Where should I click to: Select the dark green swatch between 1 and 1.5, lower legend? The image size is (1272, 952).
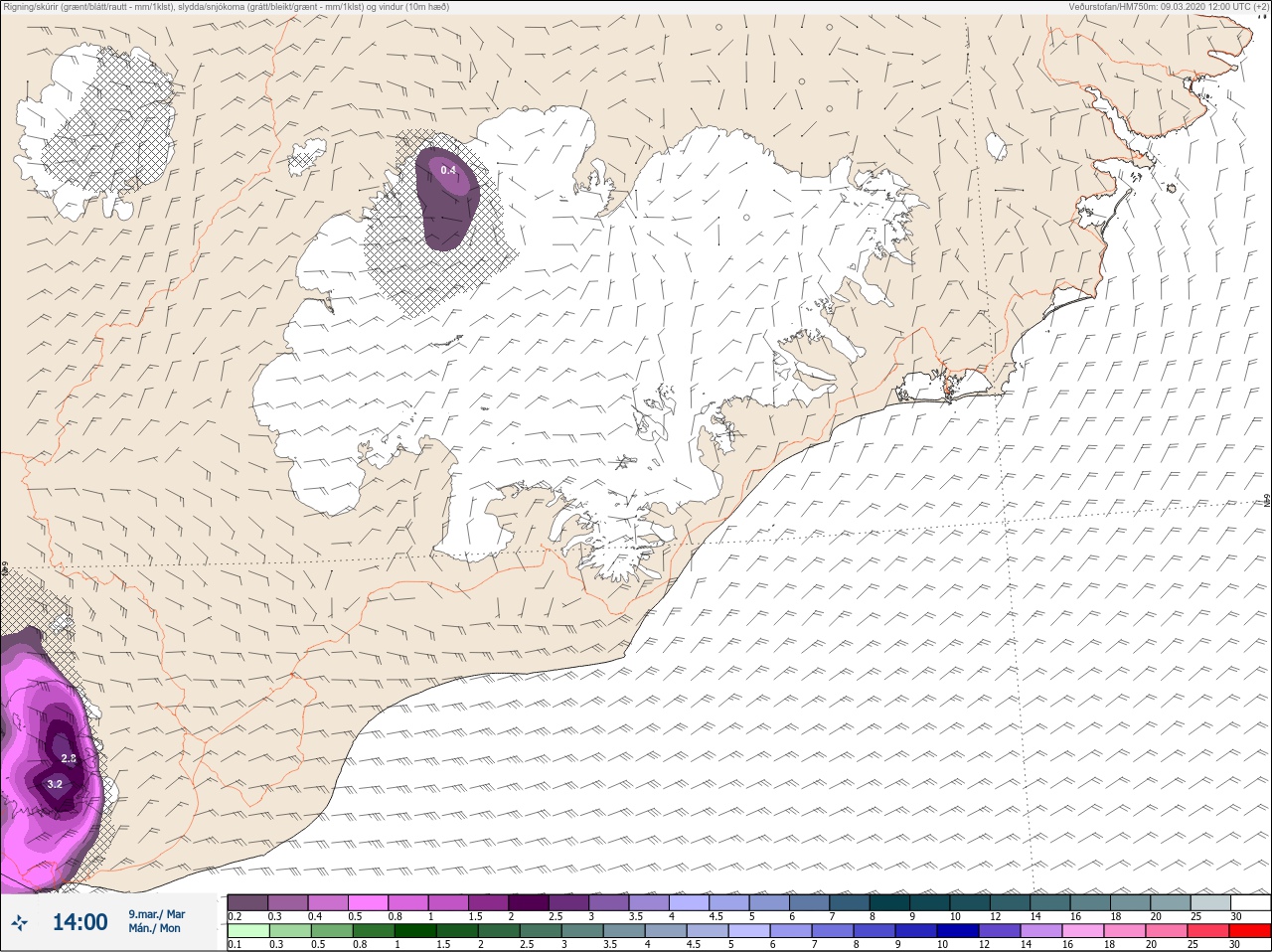tap(415, 933)
